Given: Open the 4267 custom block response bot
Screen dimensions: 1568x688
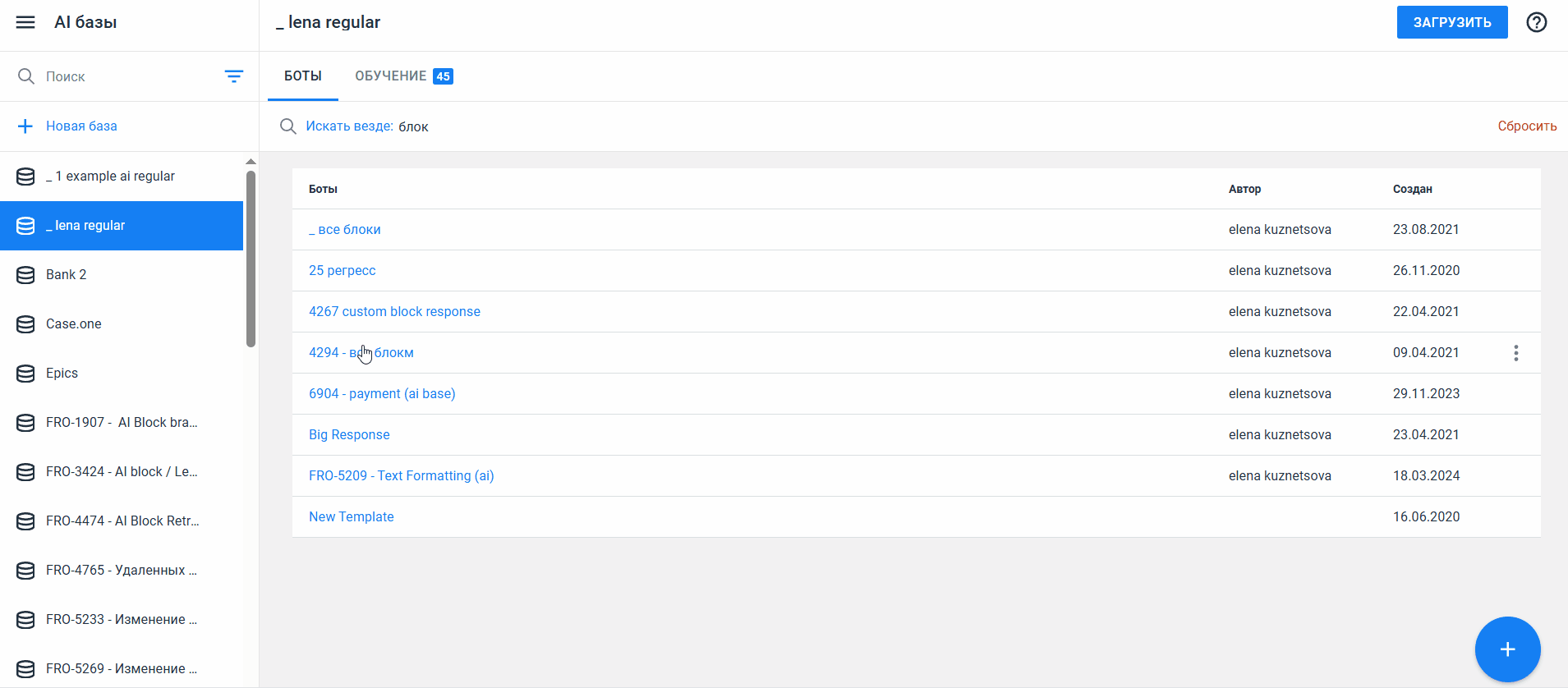Looking at the screenshot, I should (394, 312).
